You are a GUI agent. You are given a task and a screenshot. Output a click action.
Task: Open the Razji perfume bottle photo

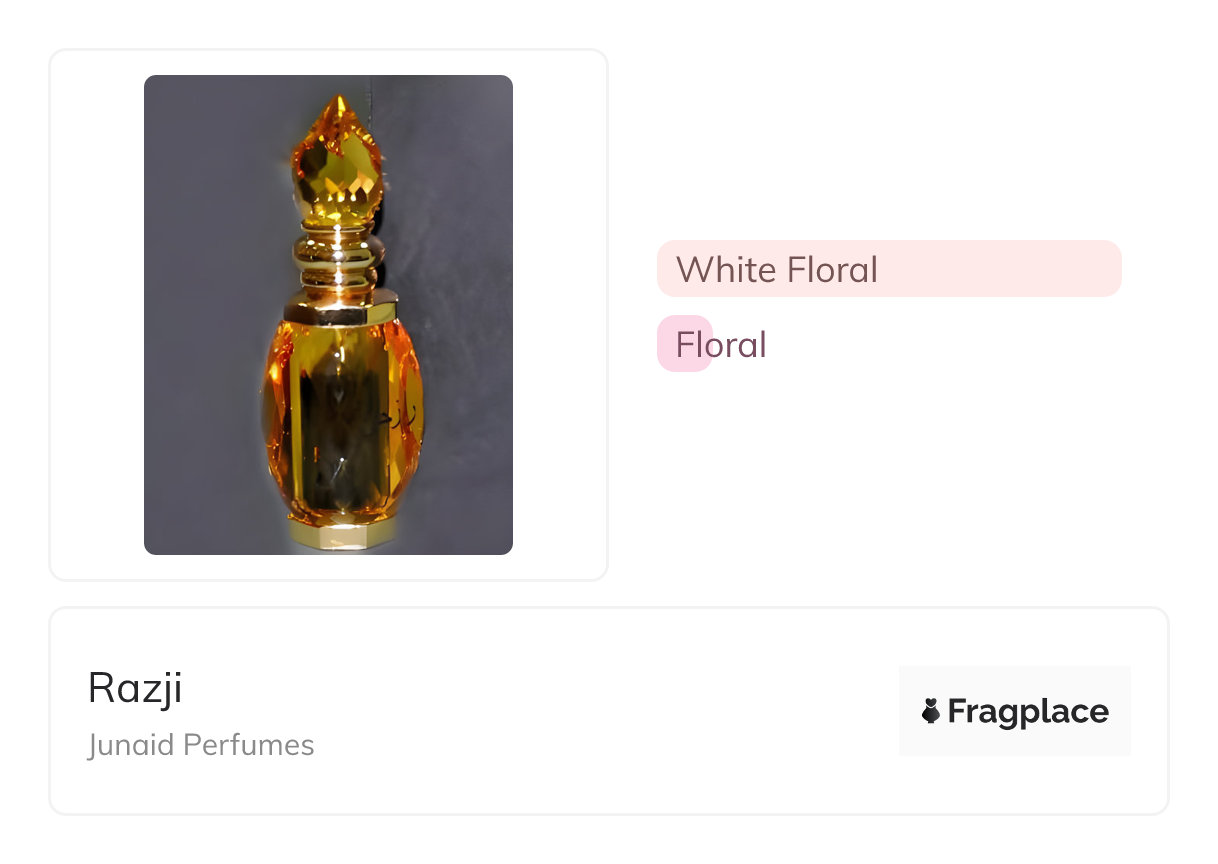(328, 314)
